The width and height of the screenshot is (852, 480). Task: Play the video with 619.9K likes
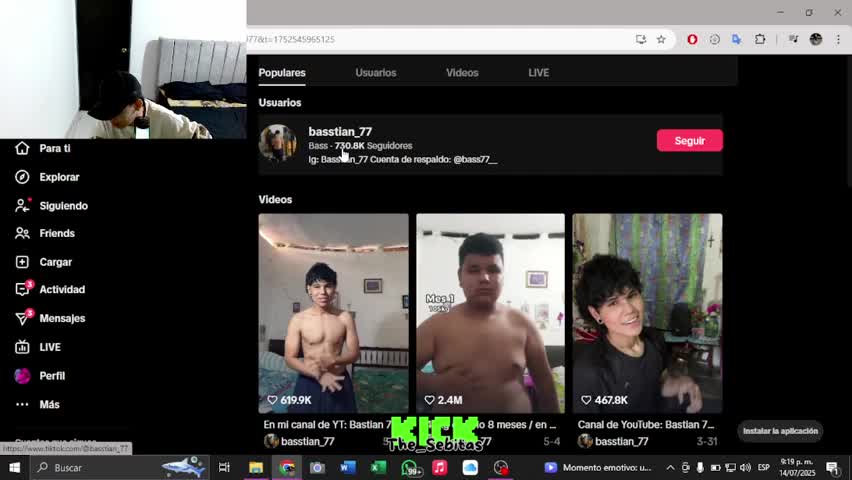coord(334,313)
